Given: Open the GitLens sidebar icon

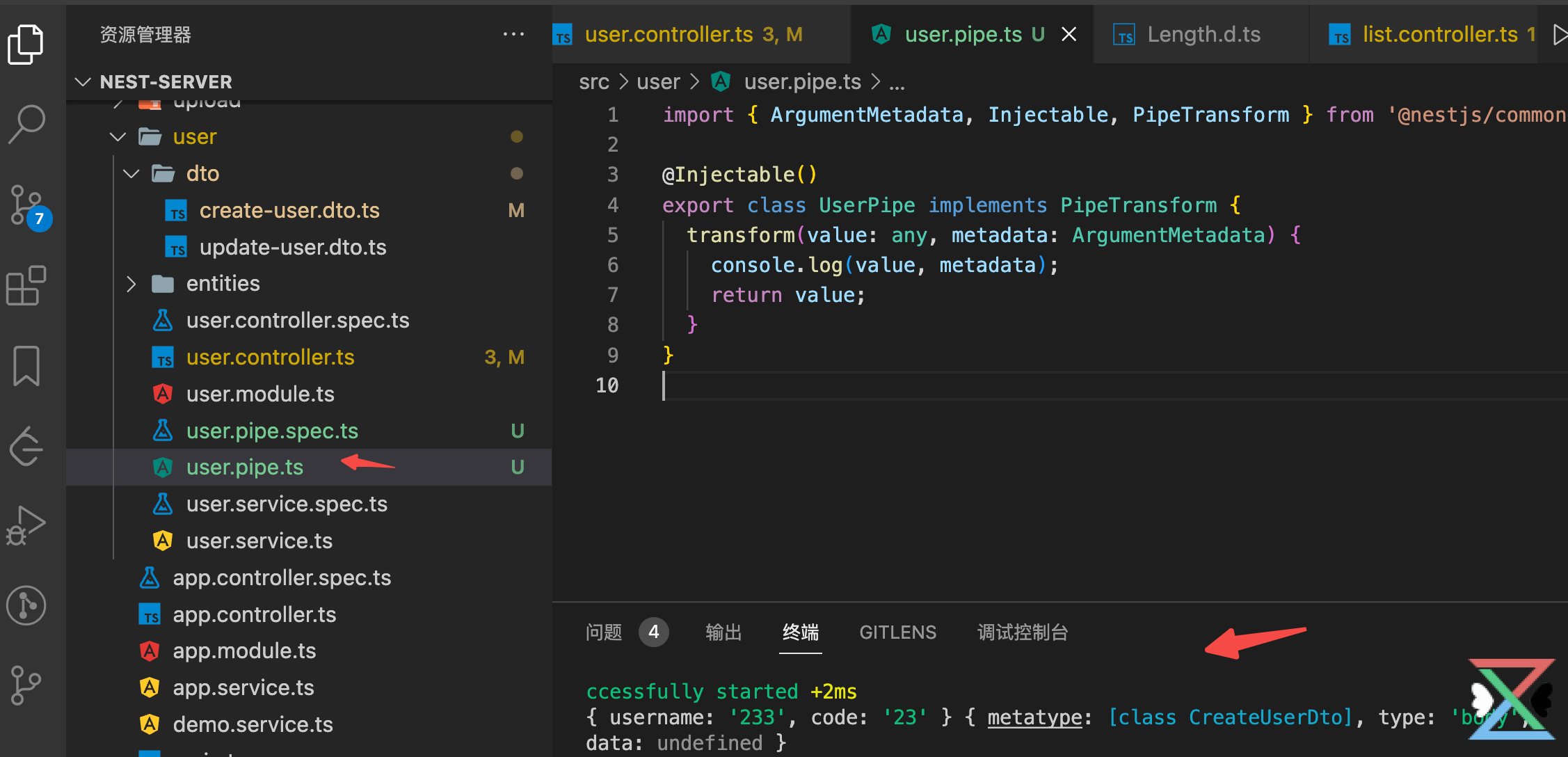Looking at the screenshot, I should pos(26,605).
